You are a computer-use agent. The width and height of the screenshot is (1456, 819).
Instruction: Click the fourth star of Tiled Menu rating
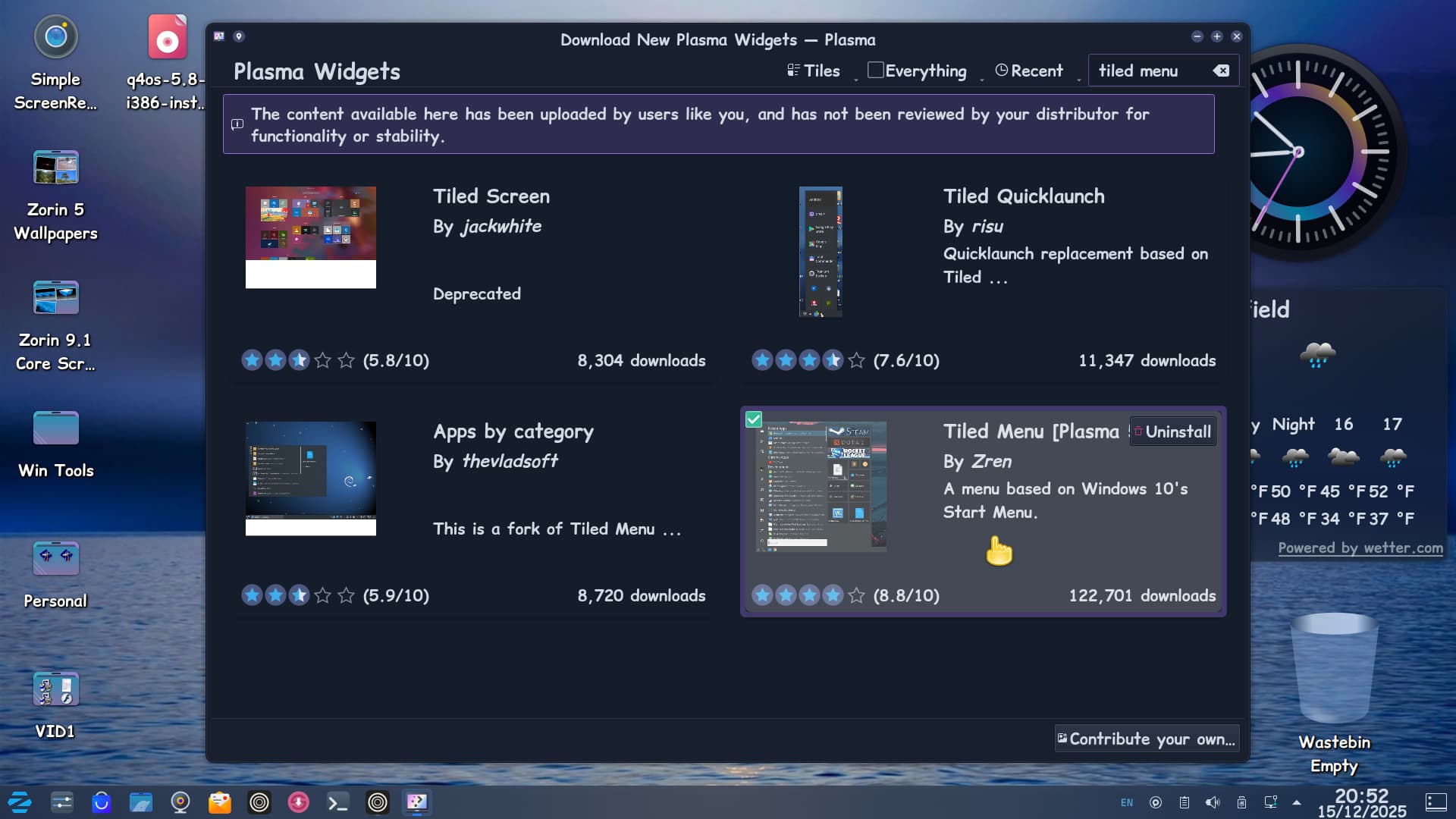(833, 595)
